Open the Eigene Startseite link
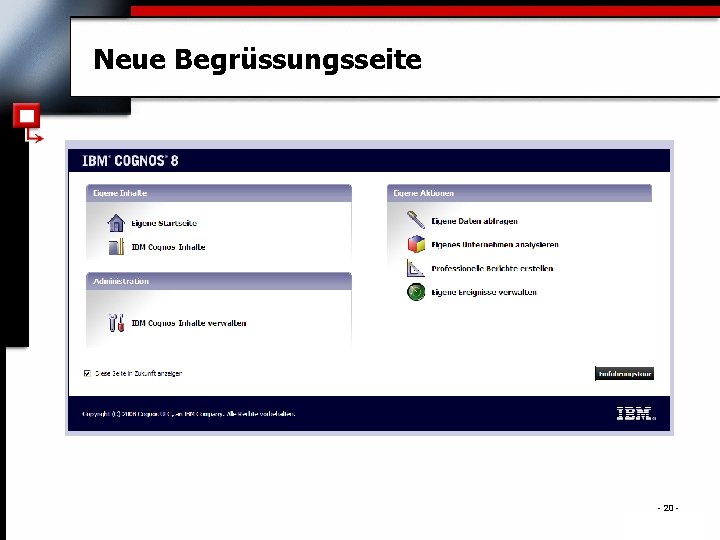Image resolution: width=720 pixels, height=540 pixels. (164, 223)
